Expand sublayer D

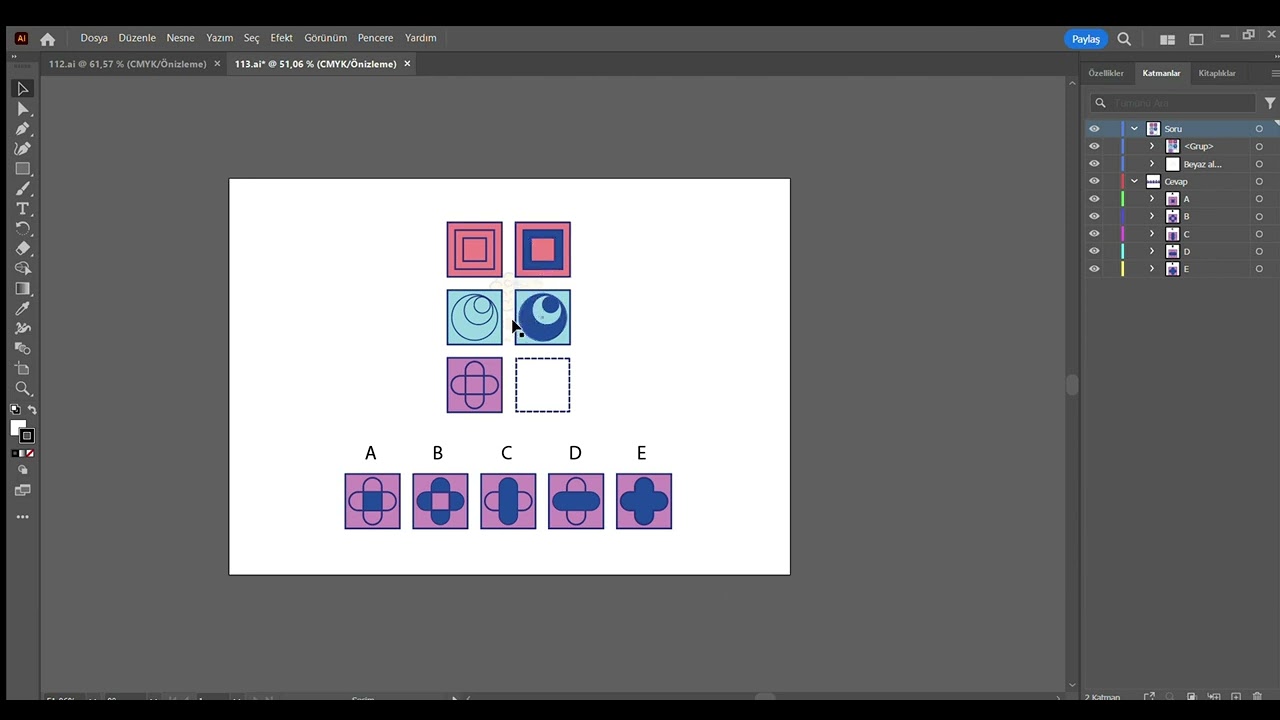point(1152,252)
